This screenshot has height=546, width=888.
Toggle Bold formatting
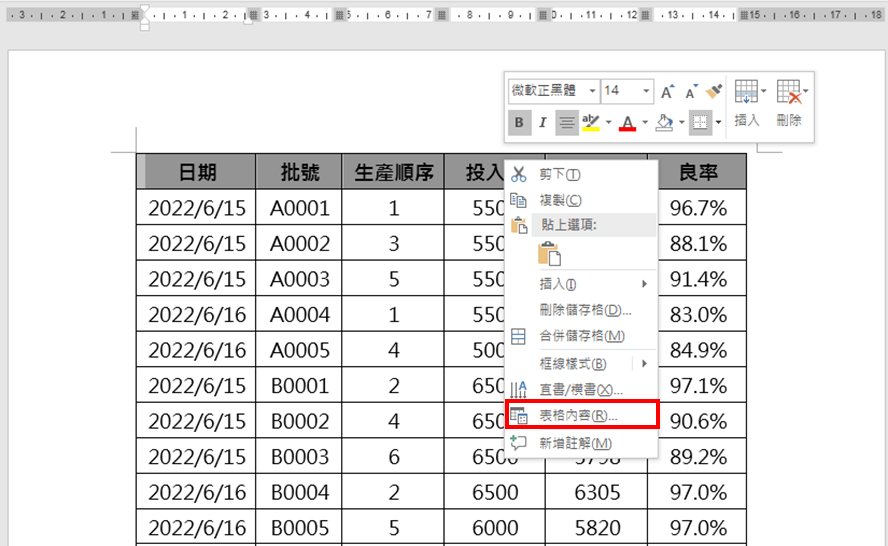[519, 123]
